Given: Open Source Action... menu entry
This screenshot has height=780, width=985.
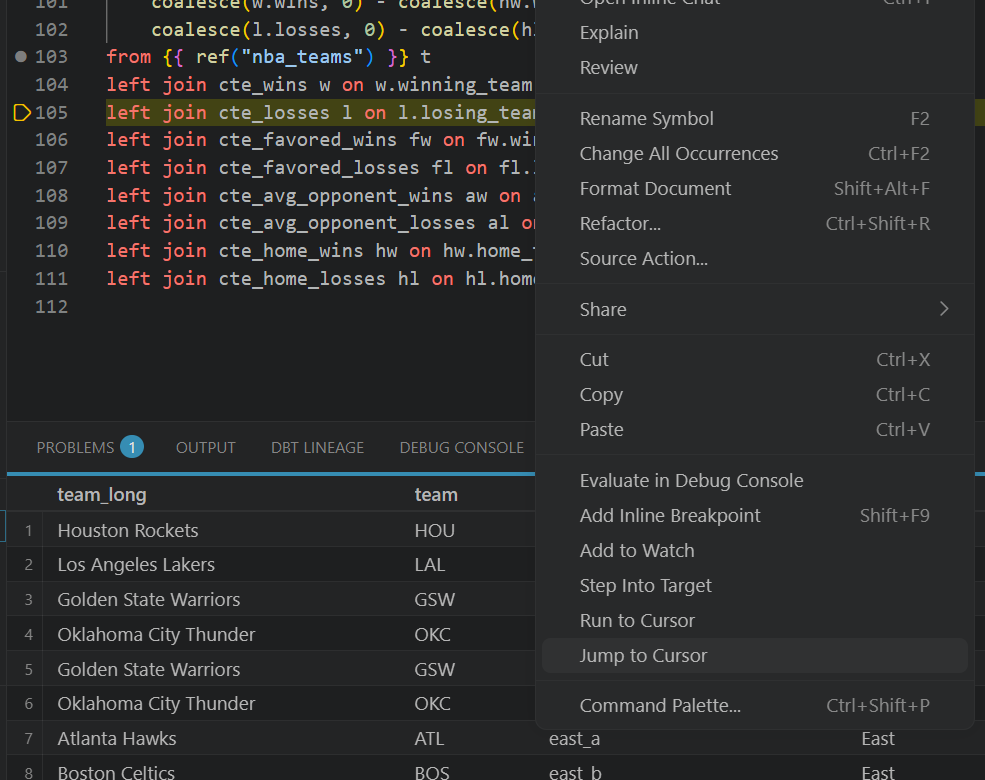Looking at the screenshot, I should click(x=754, y=259).
